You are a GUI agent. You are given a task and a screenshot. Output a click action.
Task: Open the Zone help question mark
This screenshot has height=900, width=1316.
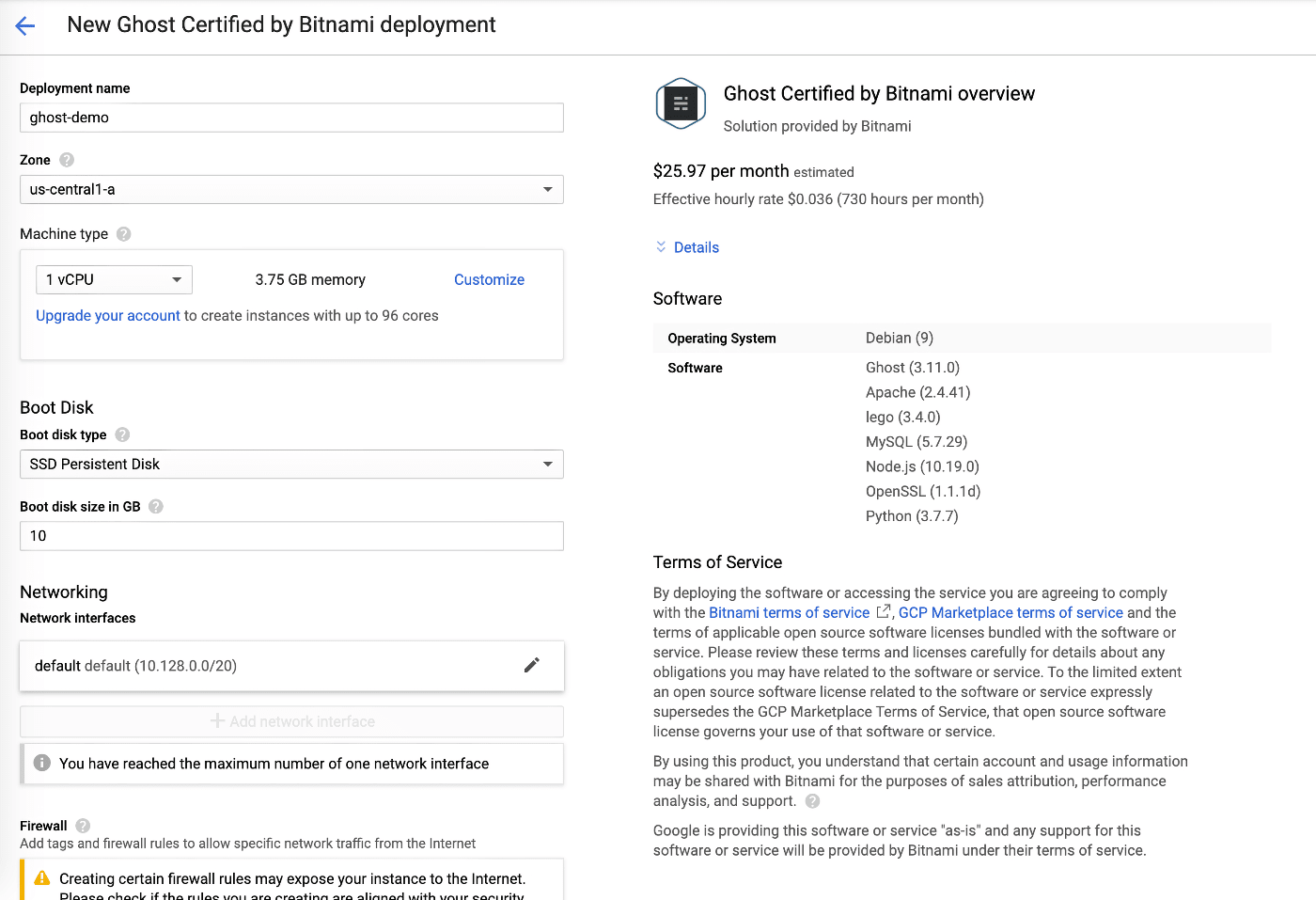click(x=67, y=160)
